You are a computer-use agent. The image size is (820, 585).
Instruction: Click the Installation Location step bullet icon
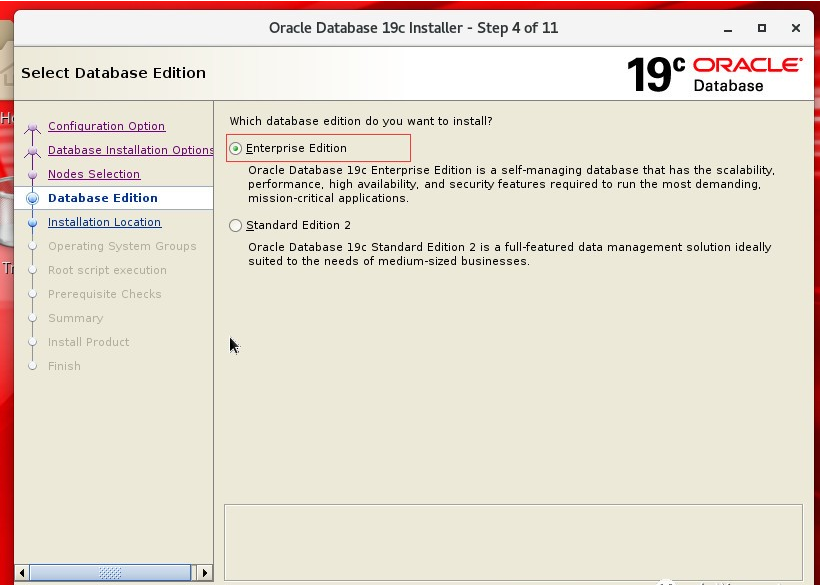[32, 223]
